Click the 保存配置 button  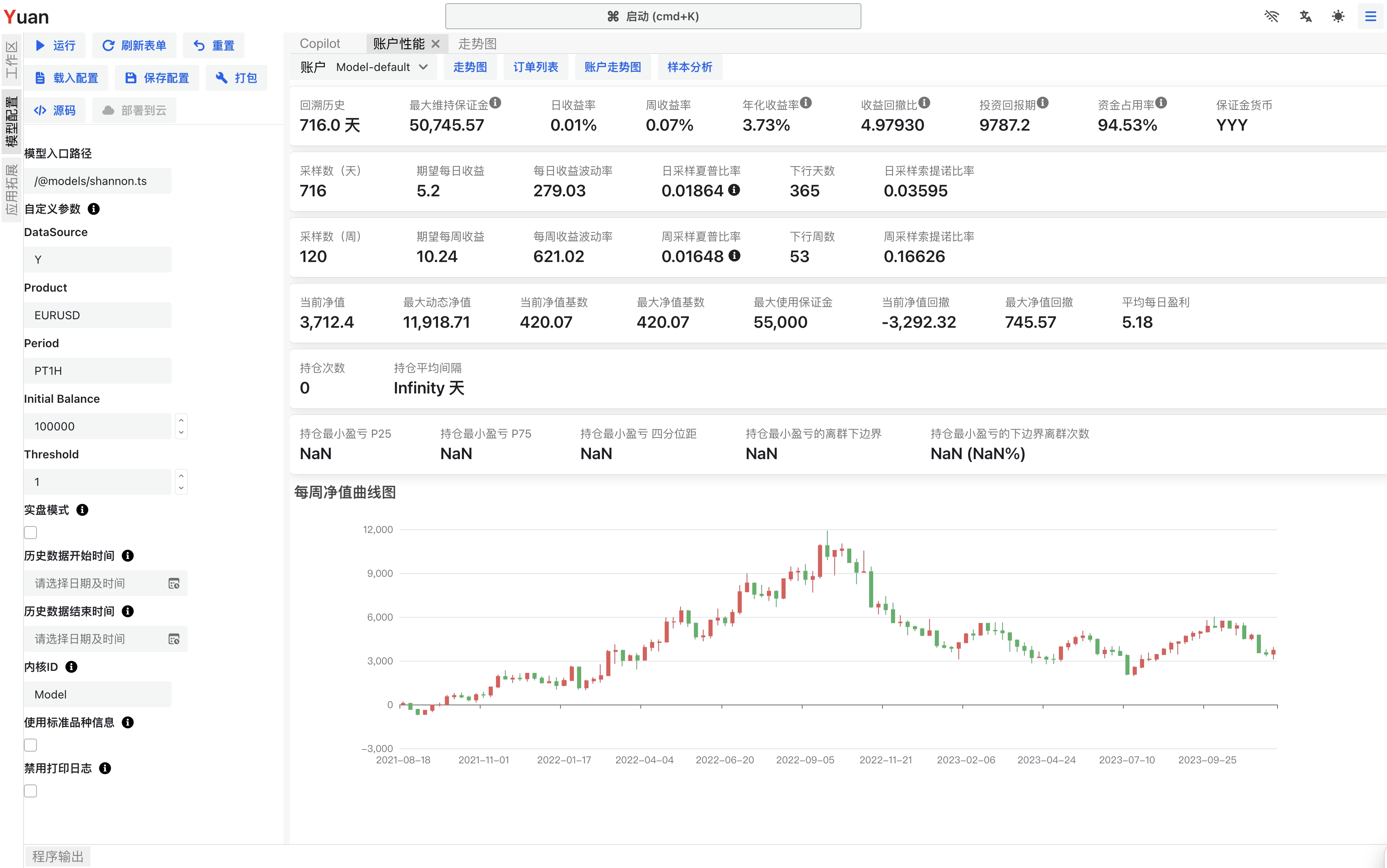pyautogui.click(x=157, y=78)
